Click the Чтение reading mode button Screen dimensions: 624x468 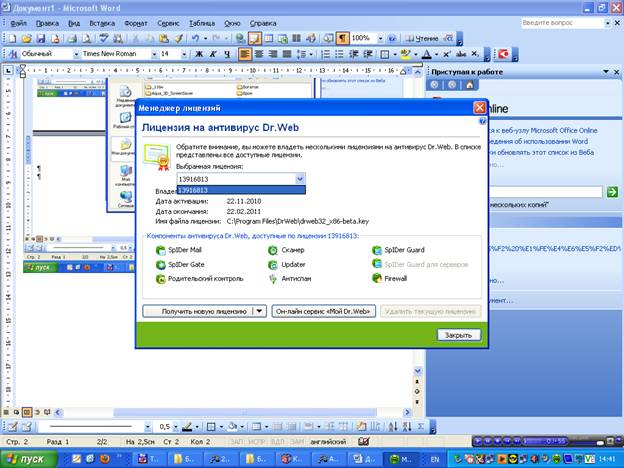(422, 39)
